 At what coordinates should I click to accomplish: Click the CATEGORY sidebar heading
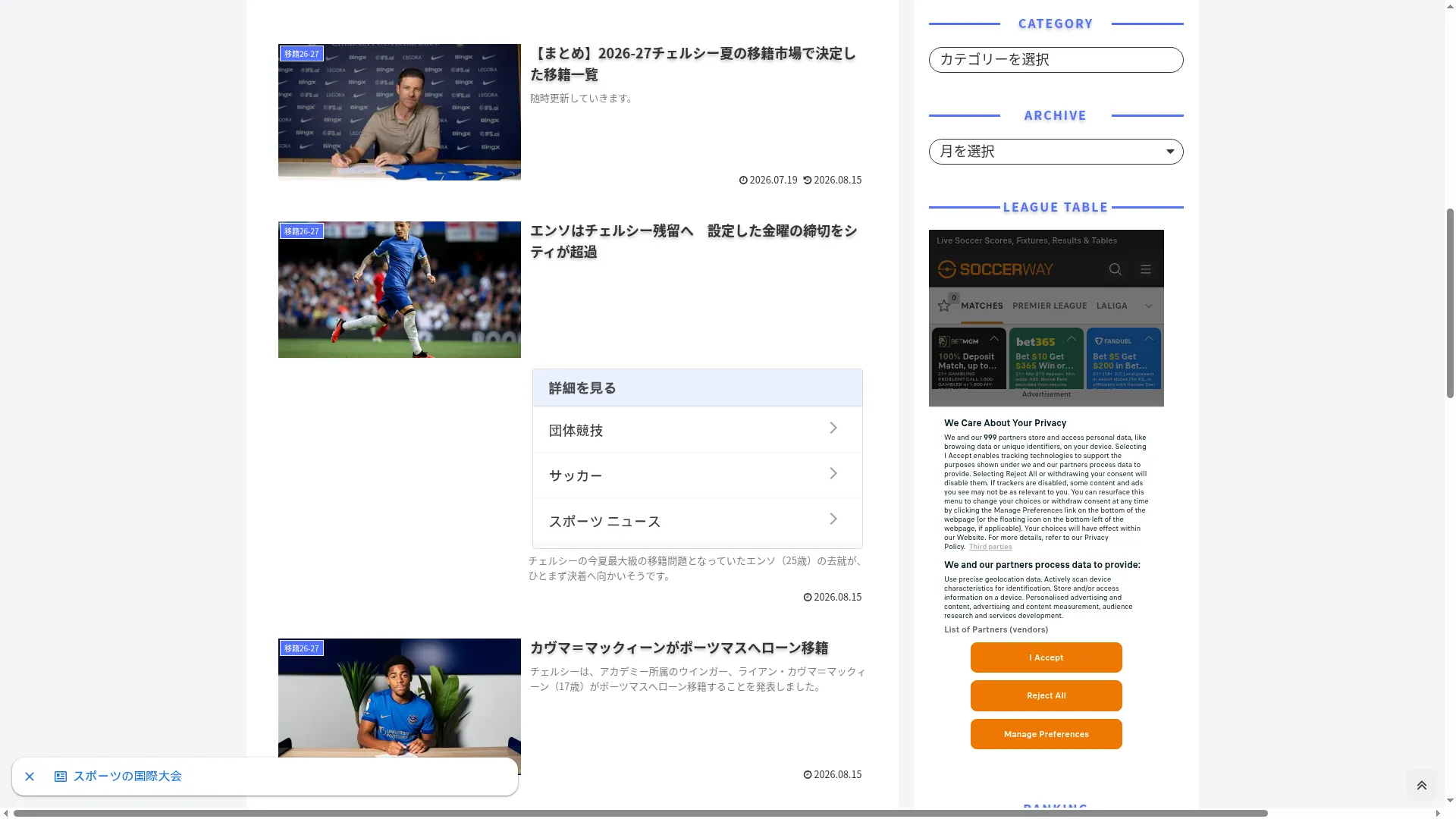tap(1056, 24)
